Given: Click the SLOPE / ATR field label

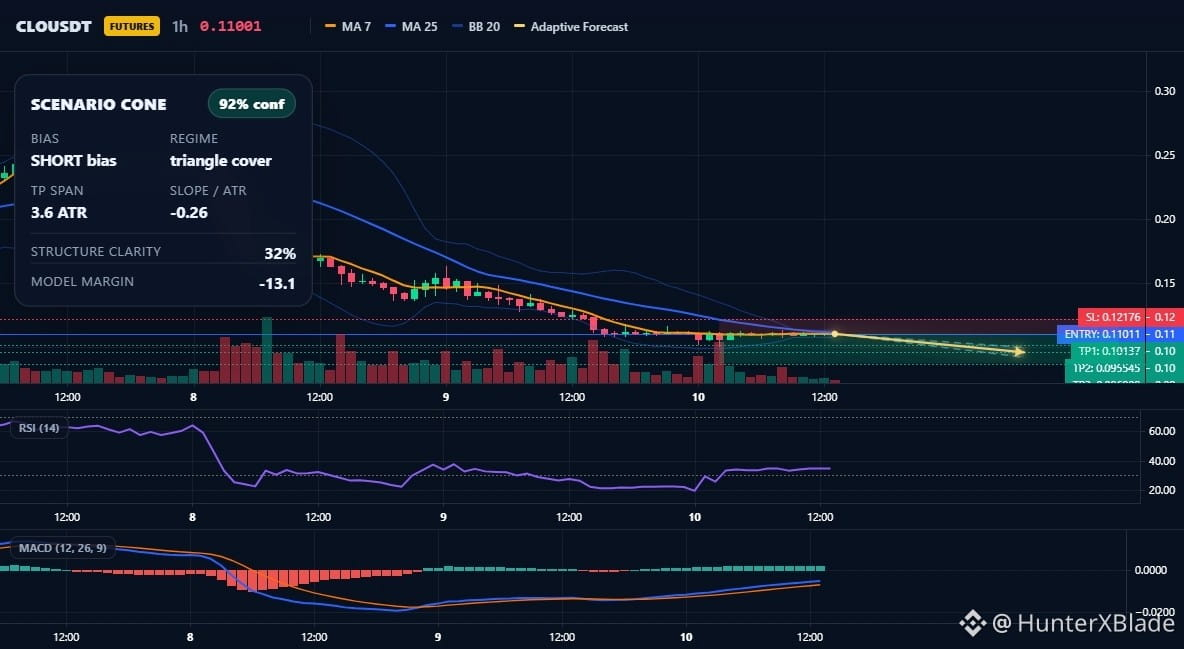Looking at the screenshot, I should click(x=208, y=190).
